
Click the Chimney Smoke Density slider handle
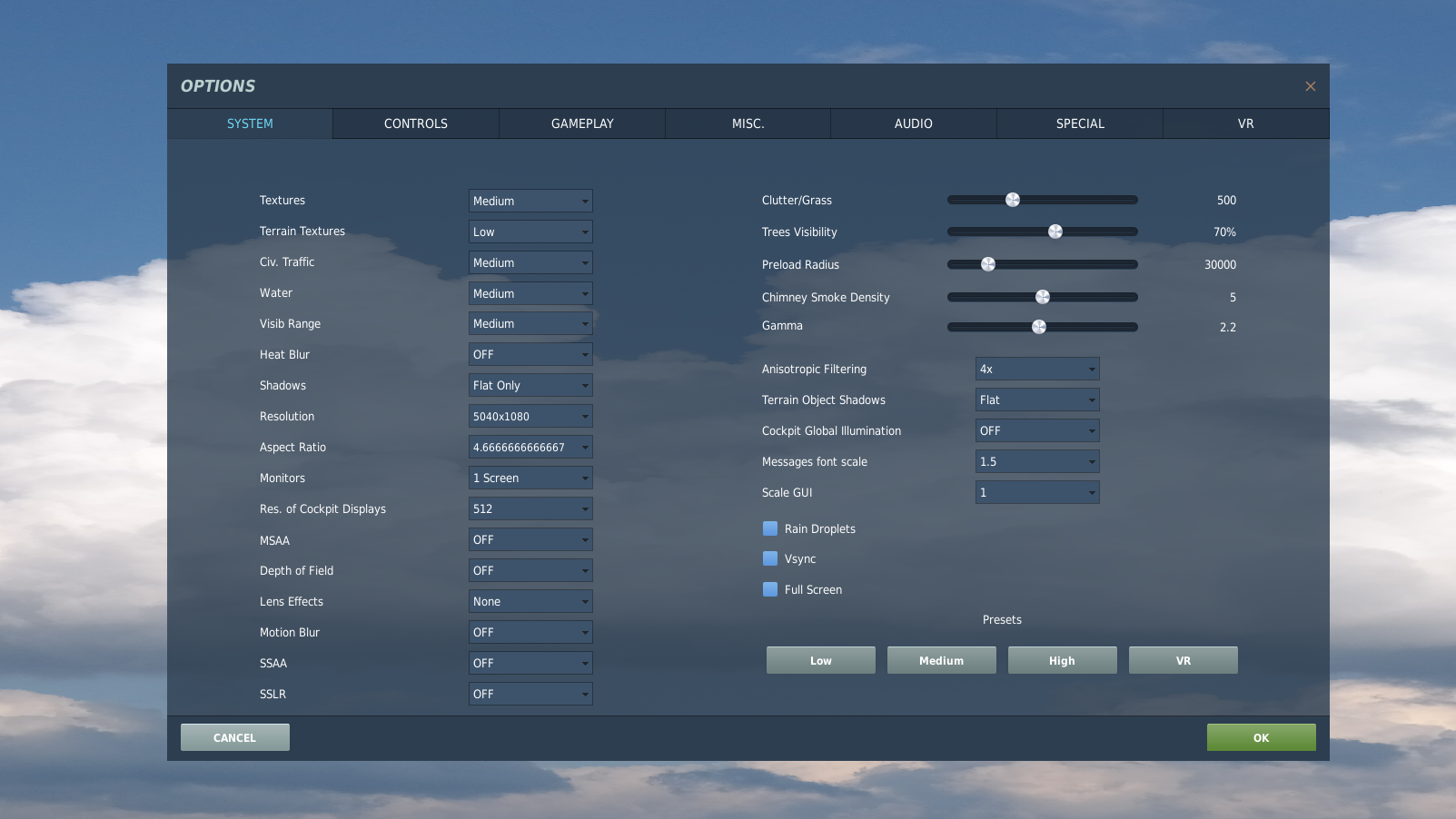click(x=1043, y=297)
